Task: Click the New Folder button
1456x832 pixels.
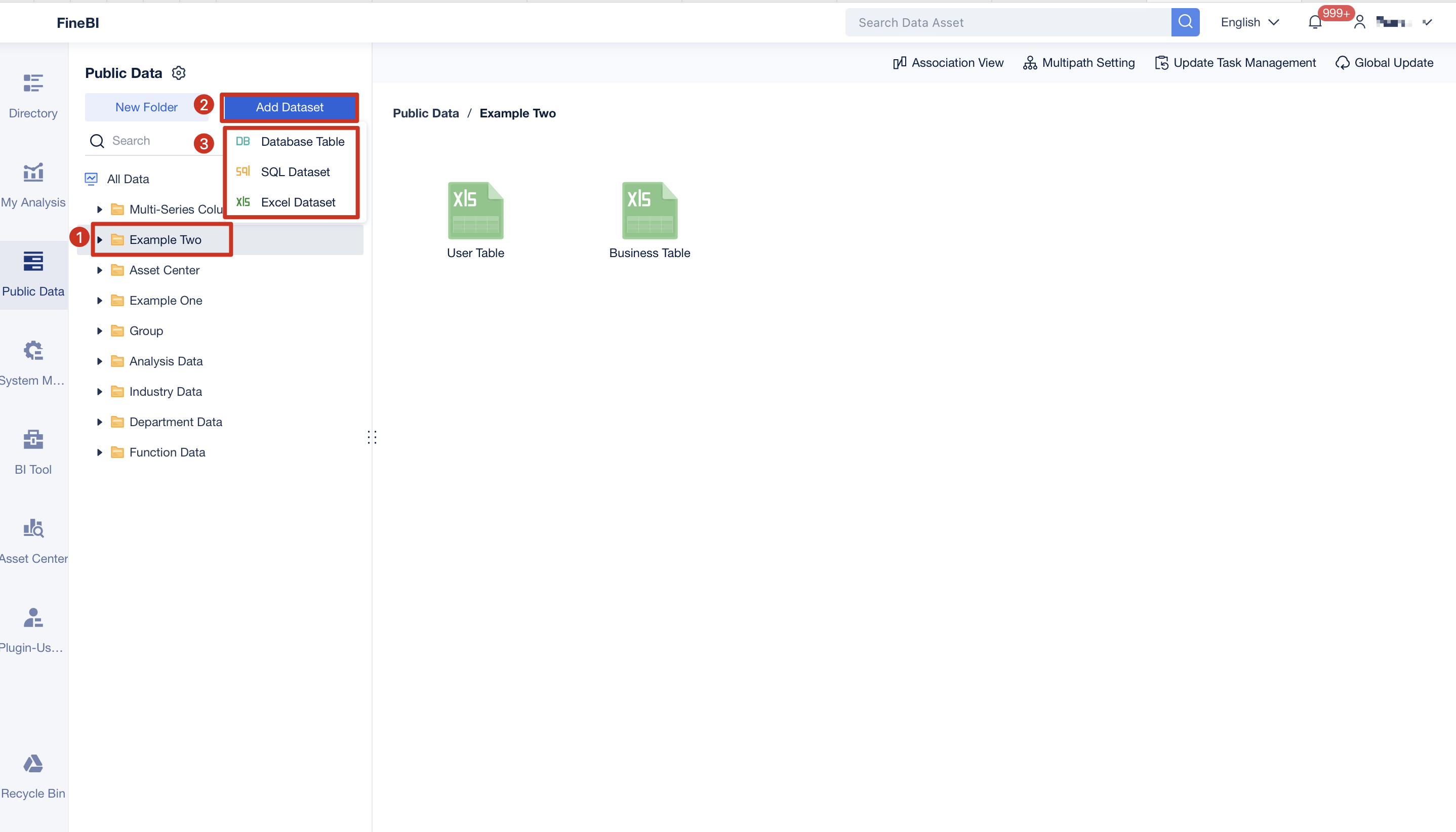Action: click(x=146, y=107)
